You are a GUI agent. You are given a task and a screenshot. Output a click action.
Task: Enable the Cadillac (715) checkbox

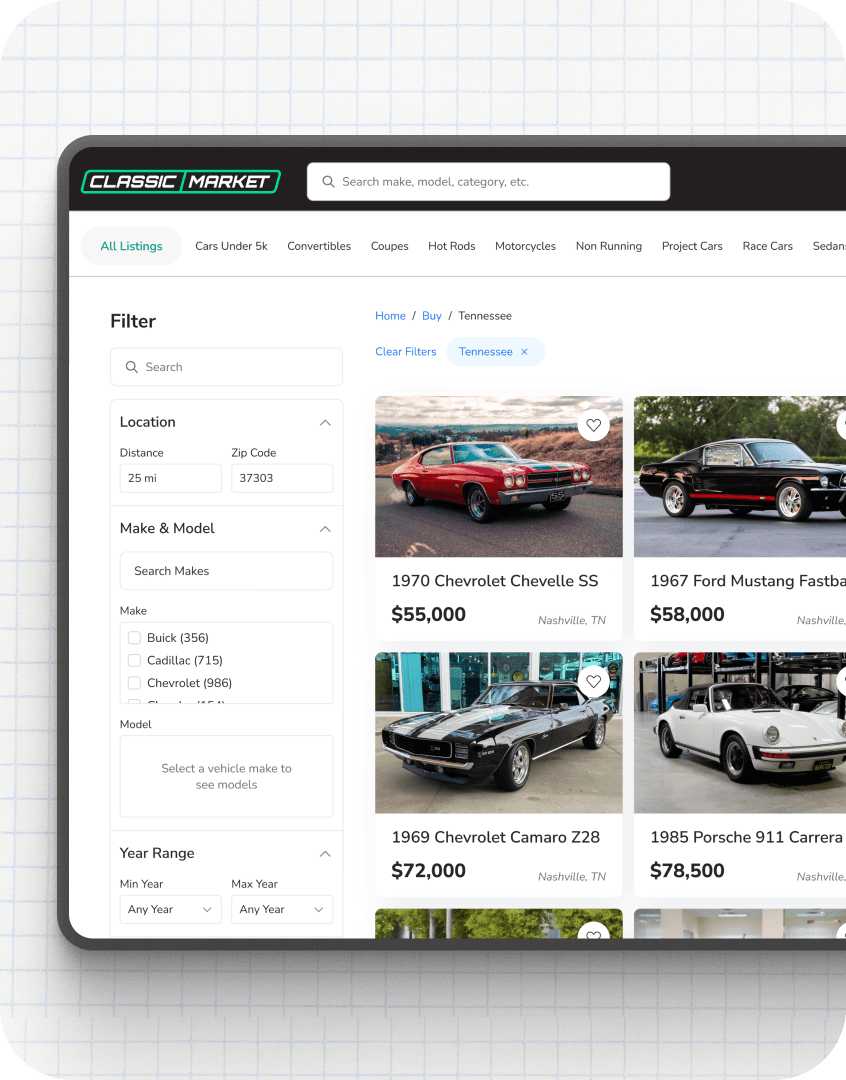pos(134,660)
